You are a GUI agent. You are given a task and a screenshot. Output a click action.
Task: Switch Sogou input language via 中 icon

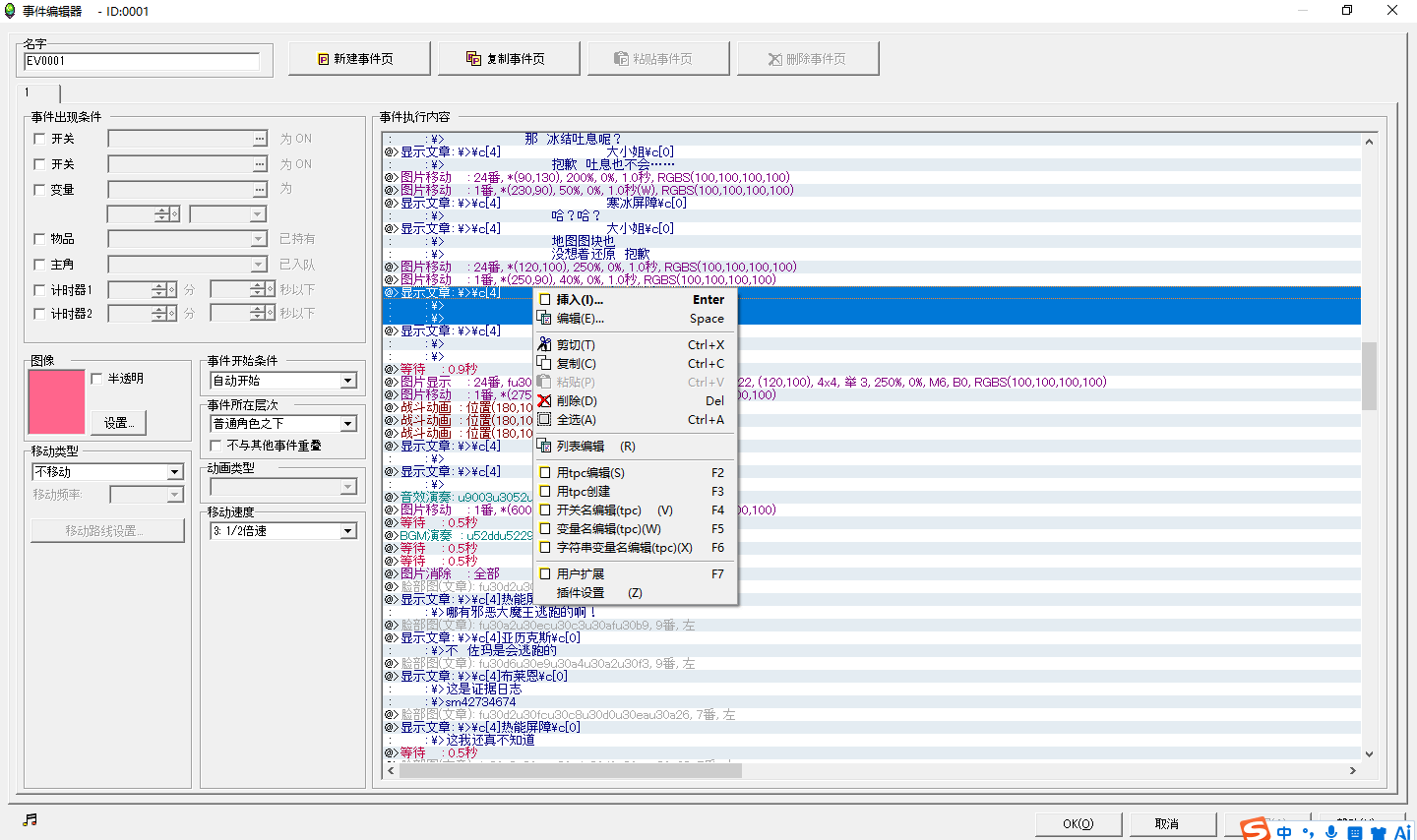1284,832
